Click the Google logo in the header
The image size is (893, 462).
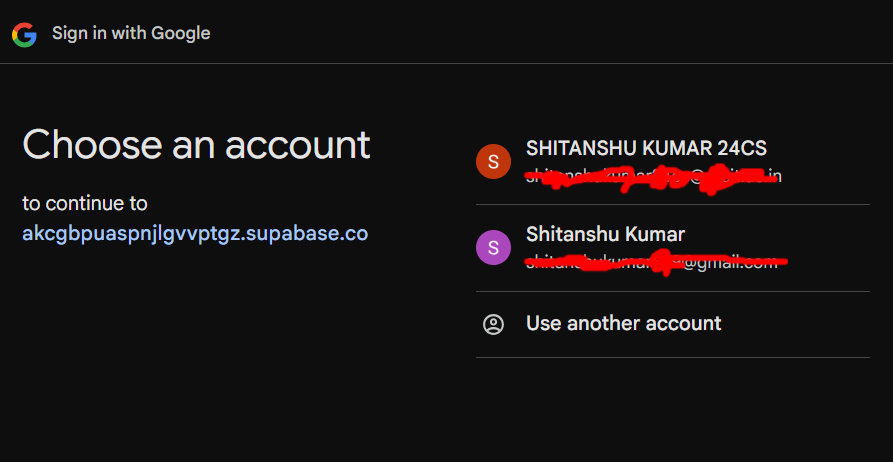[24, 33]
